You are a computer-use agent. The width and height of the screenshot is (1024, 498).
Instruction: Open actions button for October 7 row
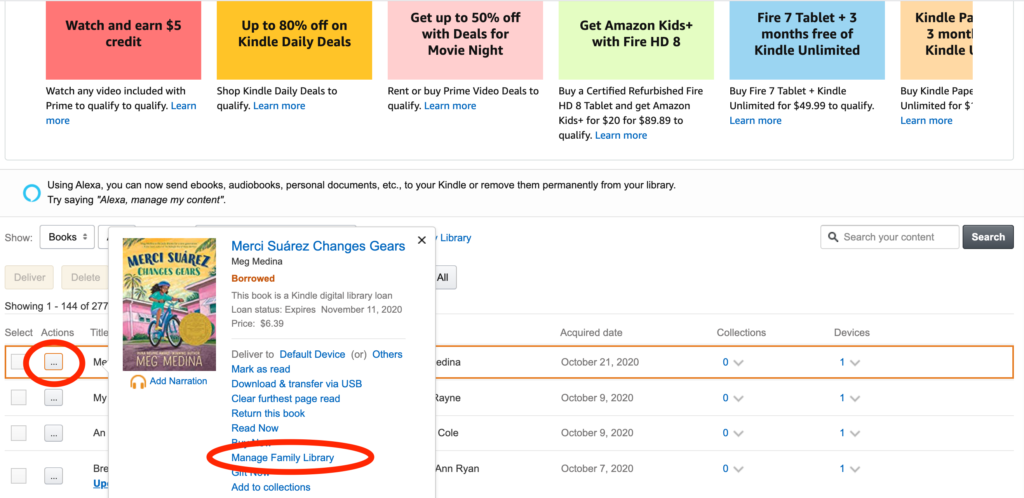click(x=54, y=476)
